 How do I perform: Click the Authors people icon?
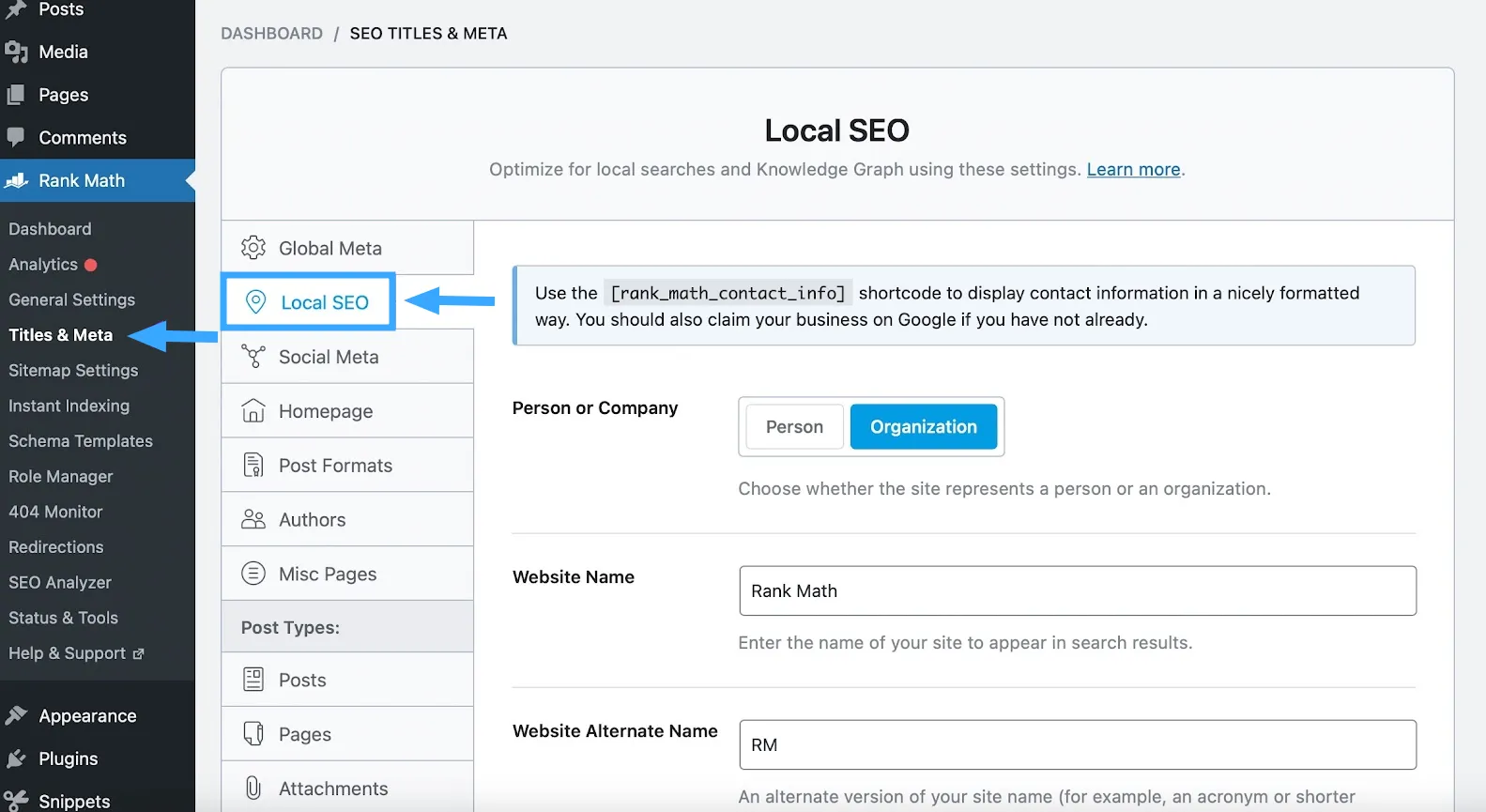[253, 519]
